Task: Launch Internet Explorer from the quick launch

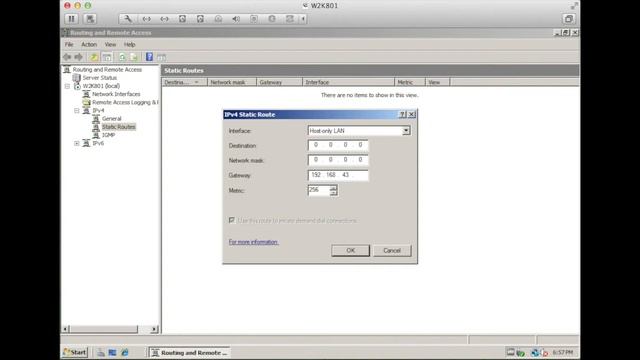Action: tap(125, 353)
